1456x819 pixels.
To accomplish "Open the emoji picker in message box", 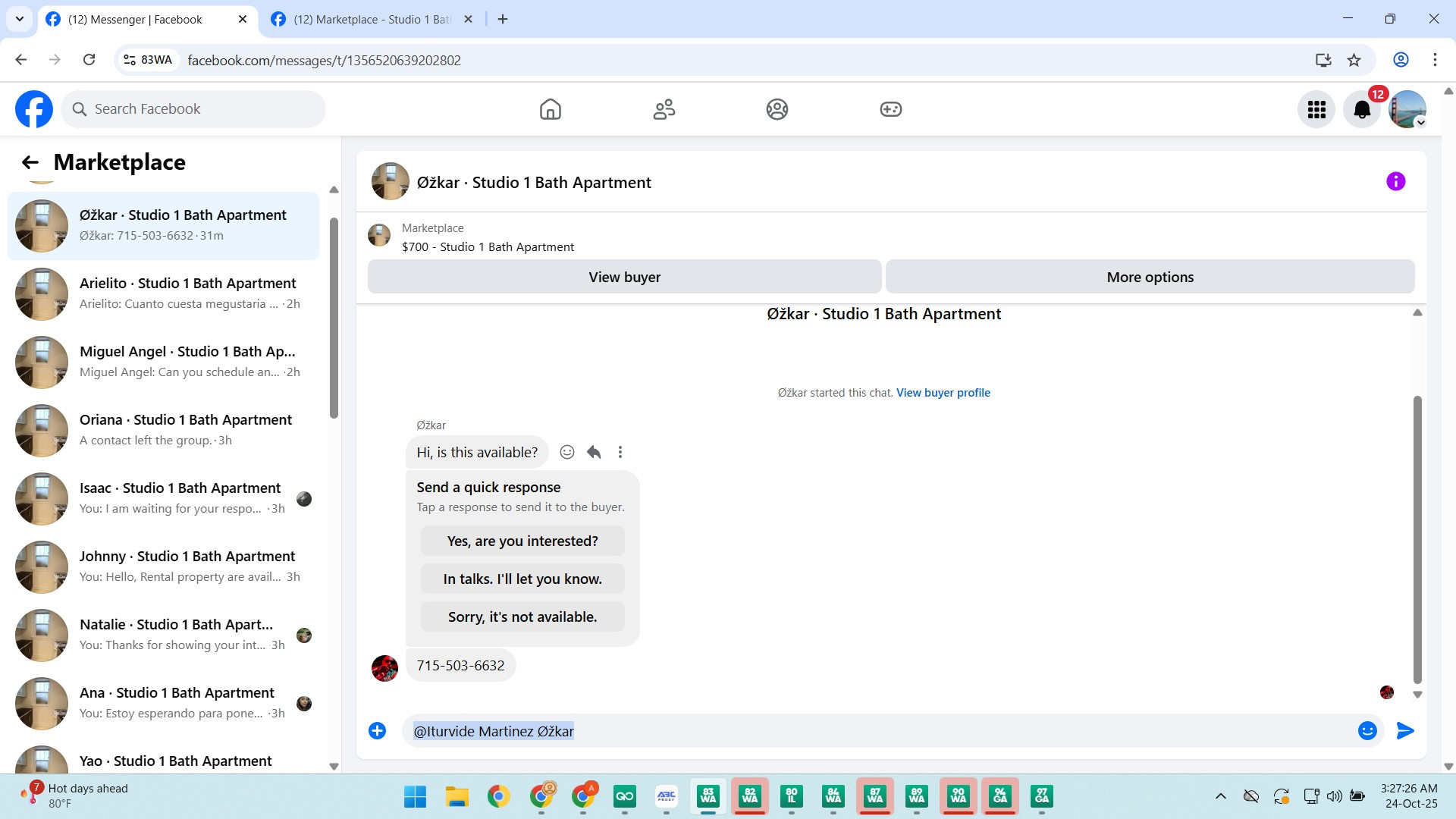I will [x=1367, y=730].
